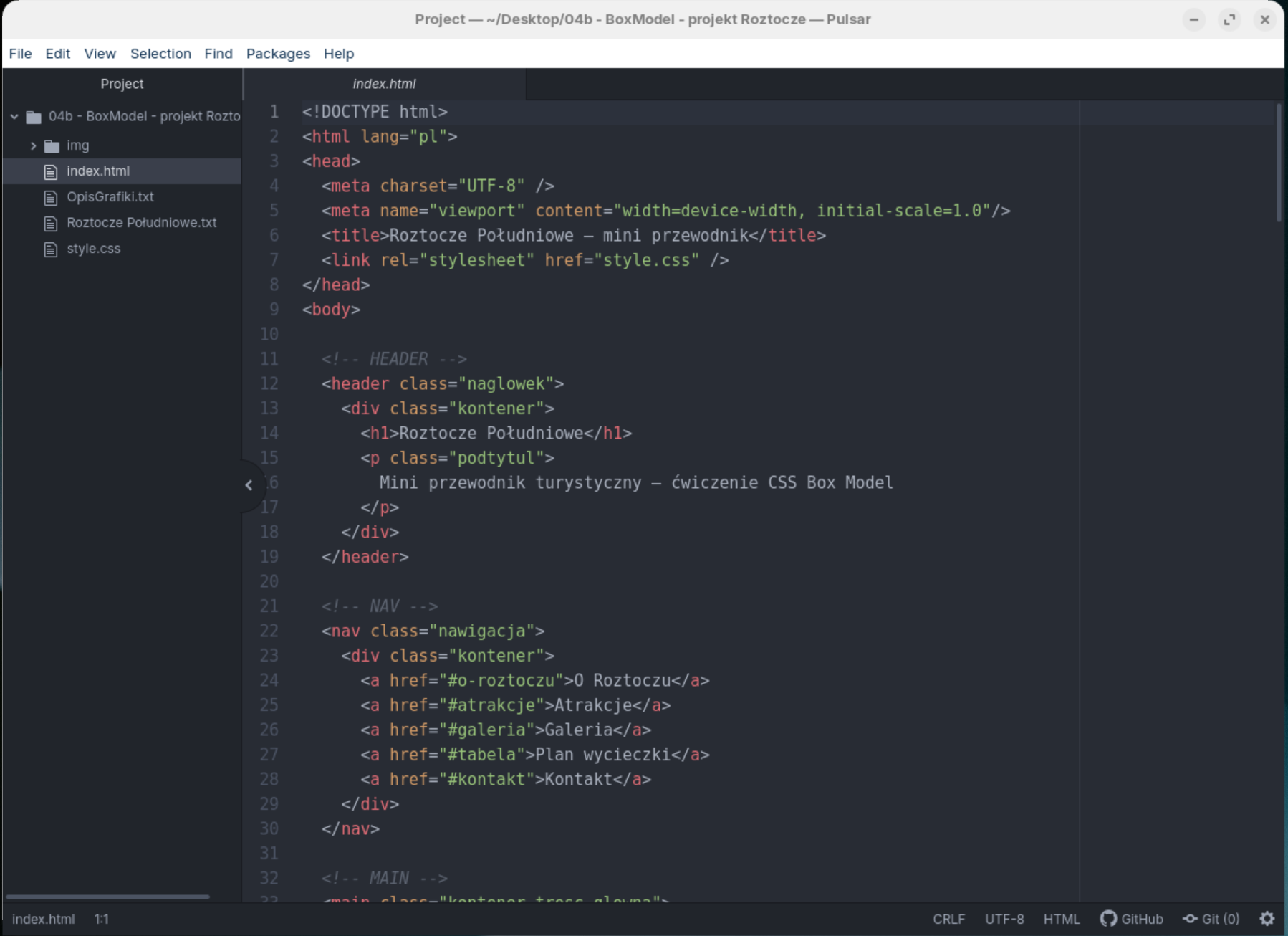Open style.css from the project tree

pos(94,249)
